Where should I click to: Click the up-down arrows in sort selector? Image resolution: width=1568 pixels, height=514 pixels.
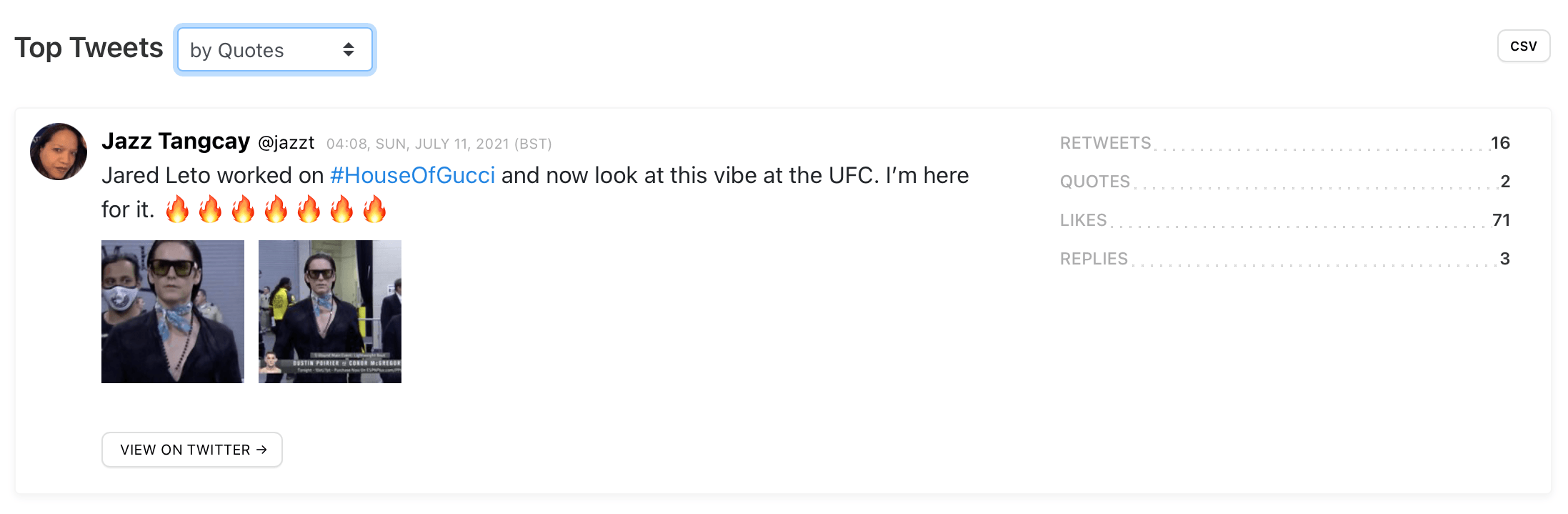click(349, 49)
